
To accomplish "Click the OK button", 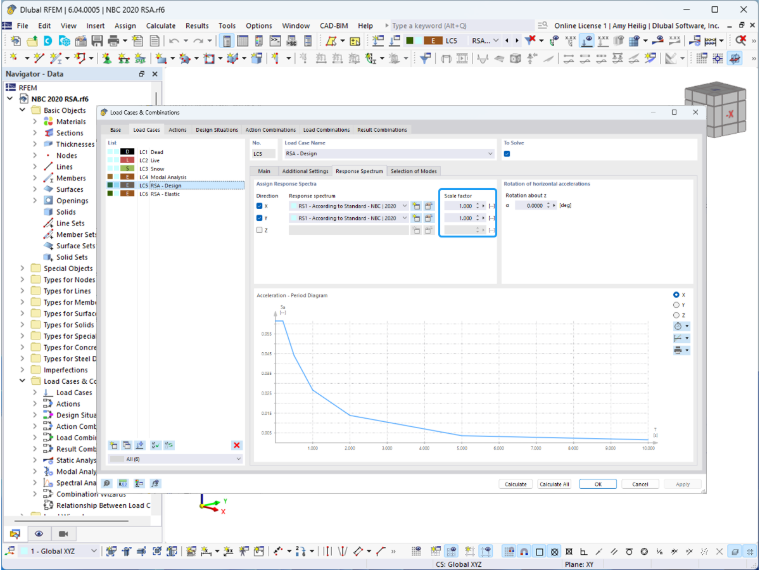I will pos(598,484).
